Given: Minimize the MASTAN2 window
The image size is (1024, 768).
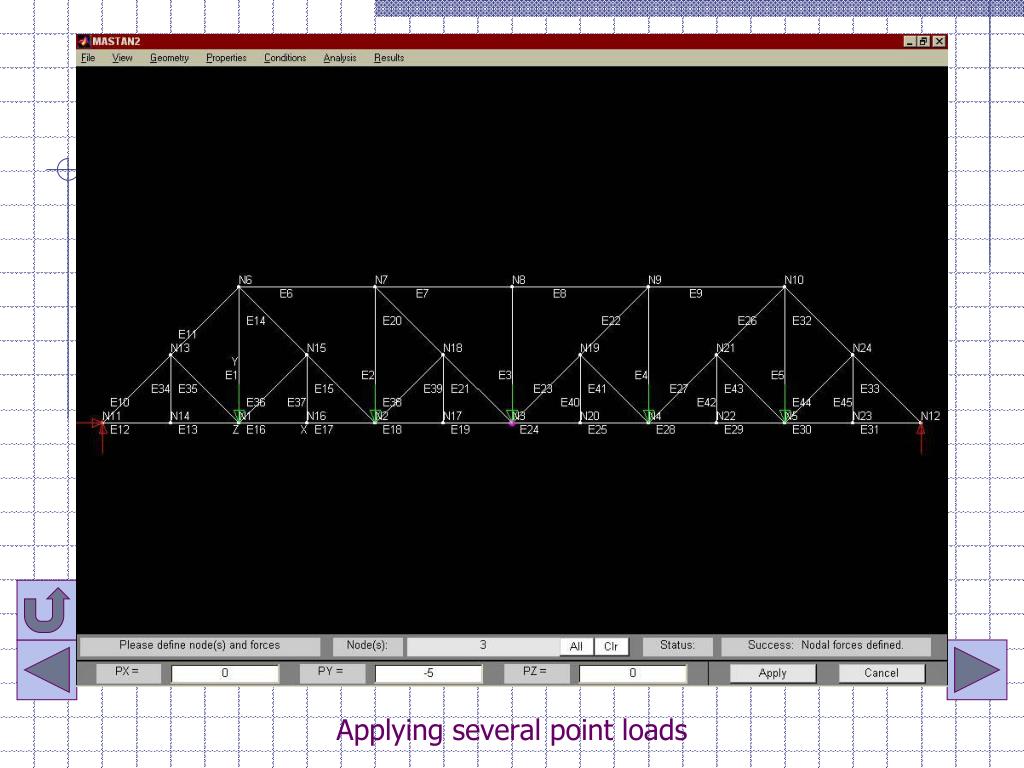Looking at the screenshot, I should (x=910, y=41).
